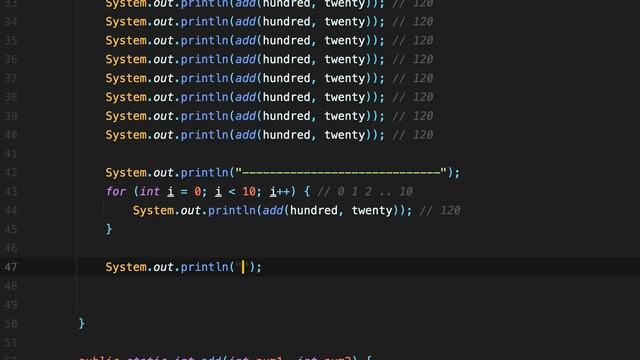Click the comment '// 0 1 2 .. 10'
Viewport: 640px width, 360px height.
click(x=365, y=191)
